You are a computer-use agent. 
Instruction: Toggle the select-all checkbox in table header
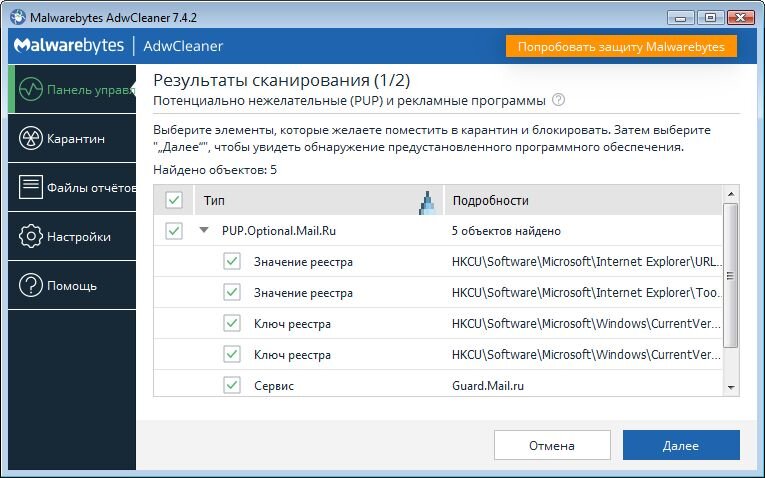coord(174,200)
